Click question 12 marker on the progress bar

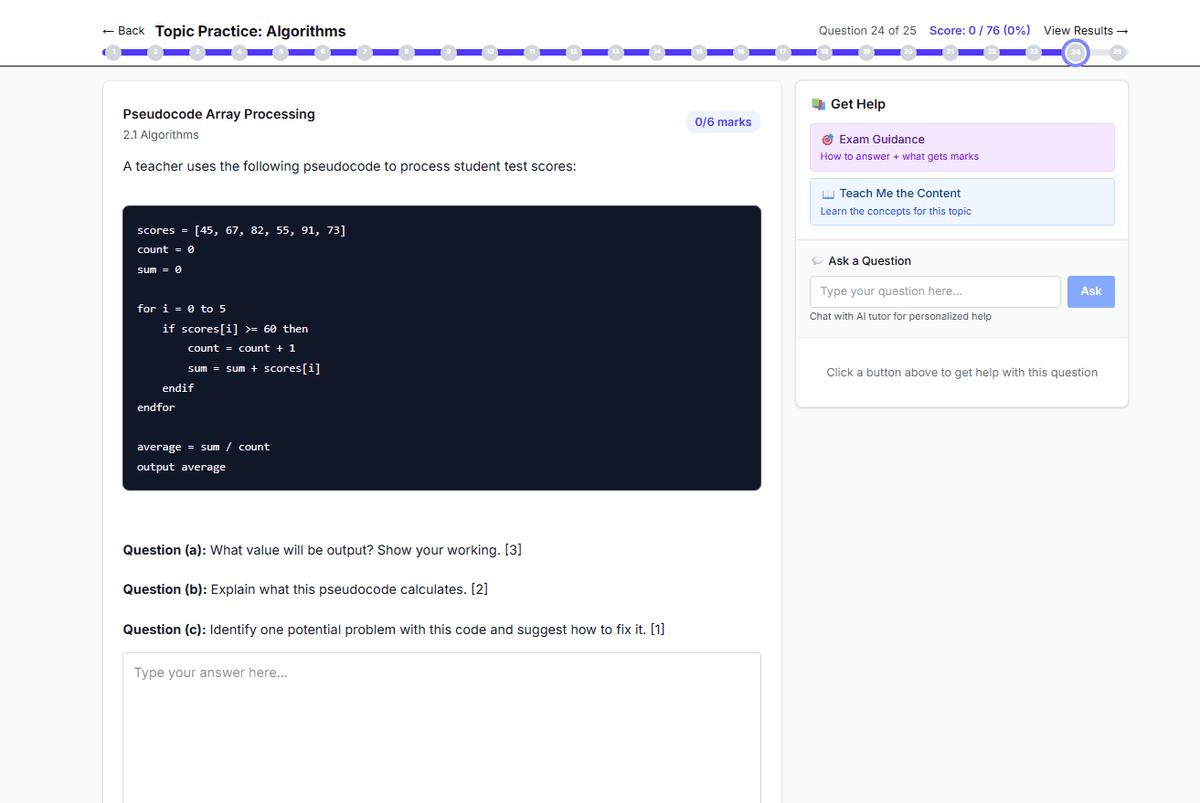pyautogui.click(x=573, y=52)
